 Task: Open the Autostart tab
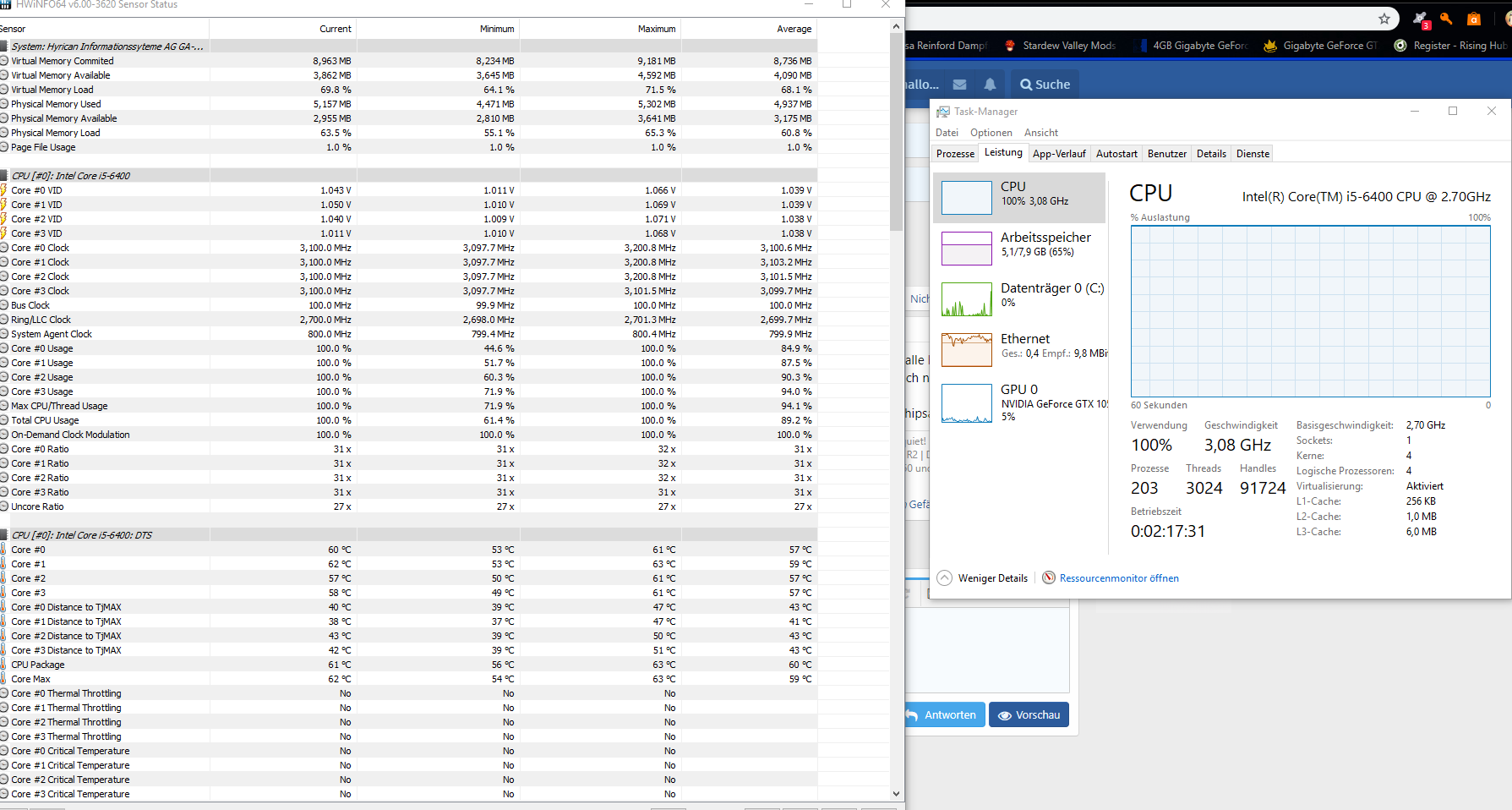pyautogui.click(x=1116, y=154)
